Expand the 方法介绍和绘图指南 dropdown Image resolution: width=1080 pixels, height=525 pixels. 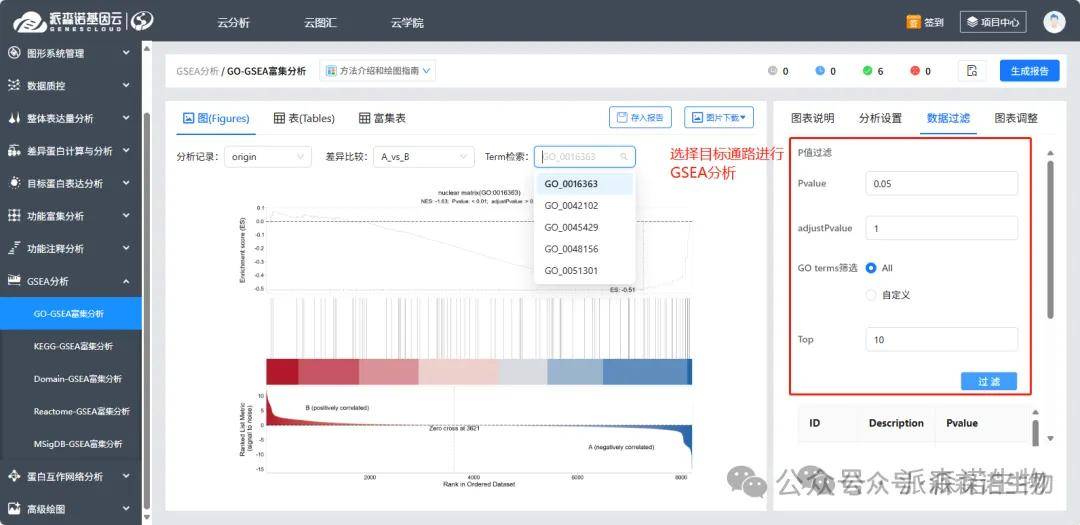378,71
